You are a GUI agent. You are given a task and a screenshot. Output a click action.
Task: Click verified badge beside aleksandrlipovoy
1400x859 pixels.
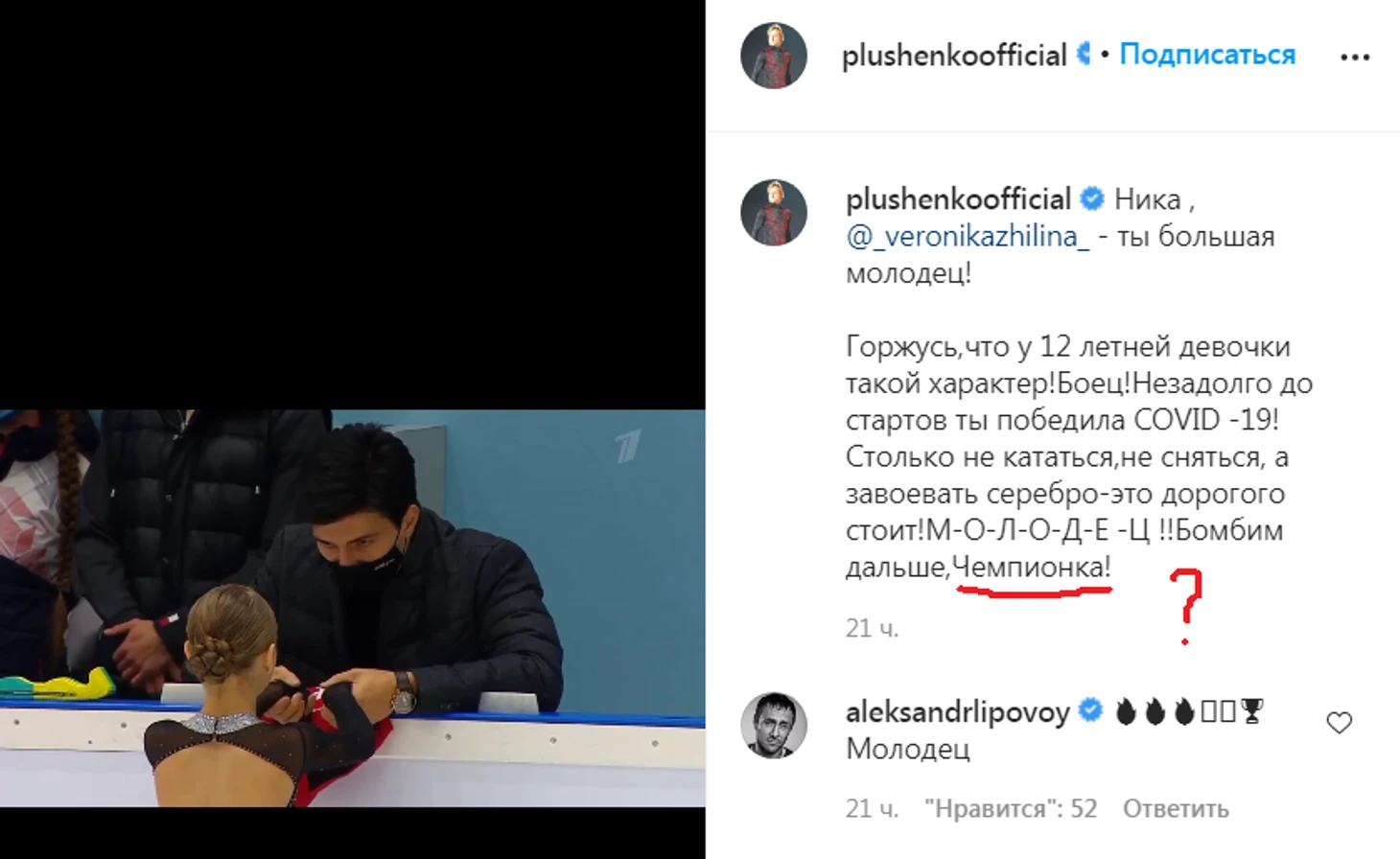coord(1090,711)
